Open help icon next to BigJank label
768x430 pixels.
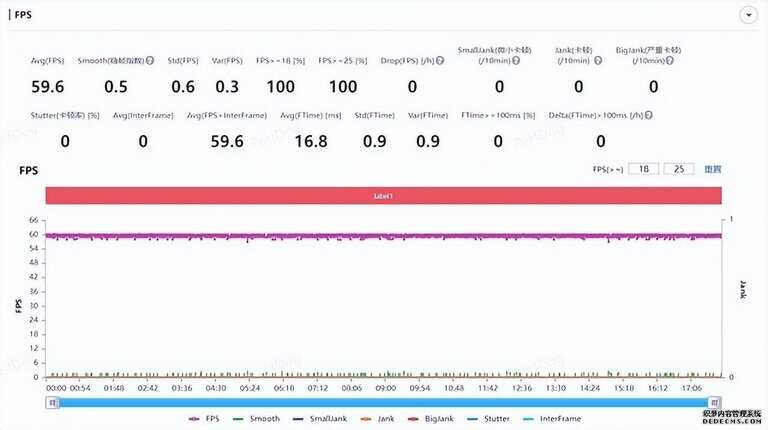(670, 61)
